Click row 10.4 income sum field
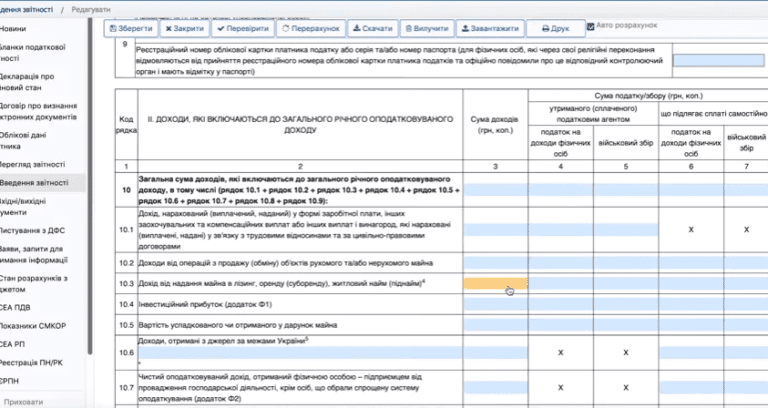 pyautogui.click(x=495, y=305)
